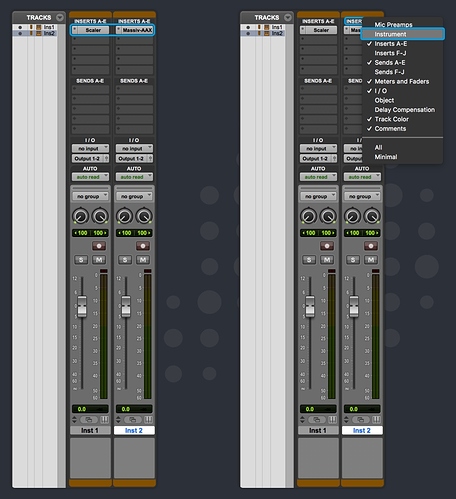The height and width of the screenshot is (499, 456).
Task: Click Inst 1 left pan knob, right mixer
Action: tap(309, 216)
